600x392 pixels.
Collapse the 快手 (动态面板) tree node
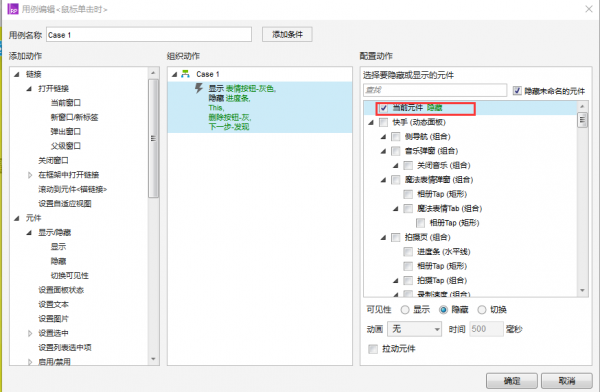click(x=371, y=122)
